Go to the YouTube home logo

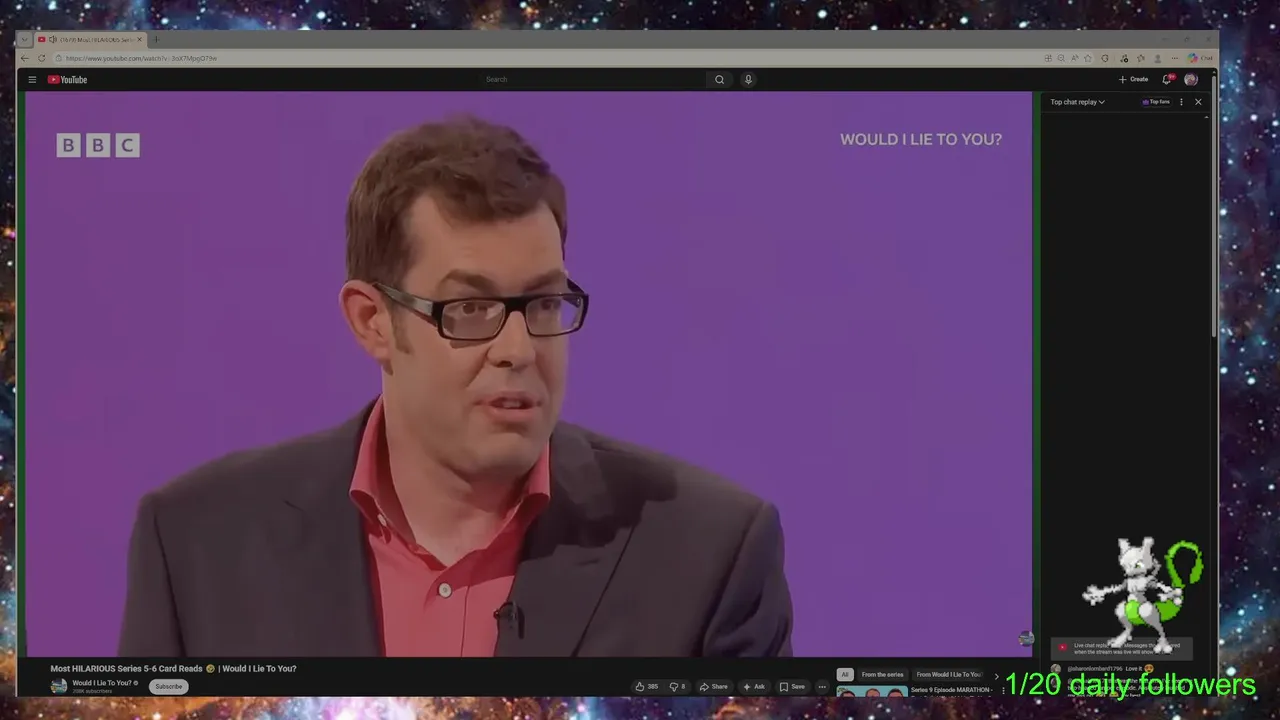point(68,80)
